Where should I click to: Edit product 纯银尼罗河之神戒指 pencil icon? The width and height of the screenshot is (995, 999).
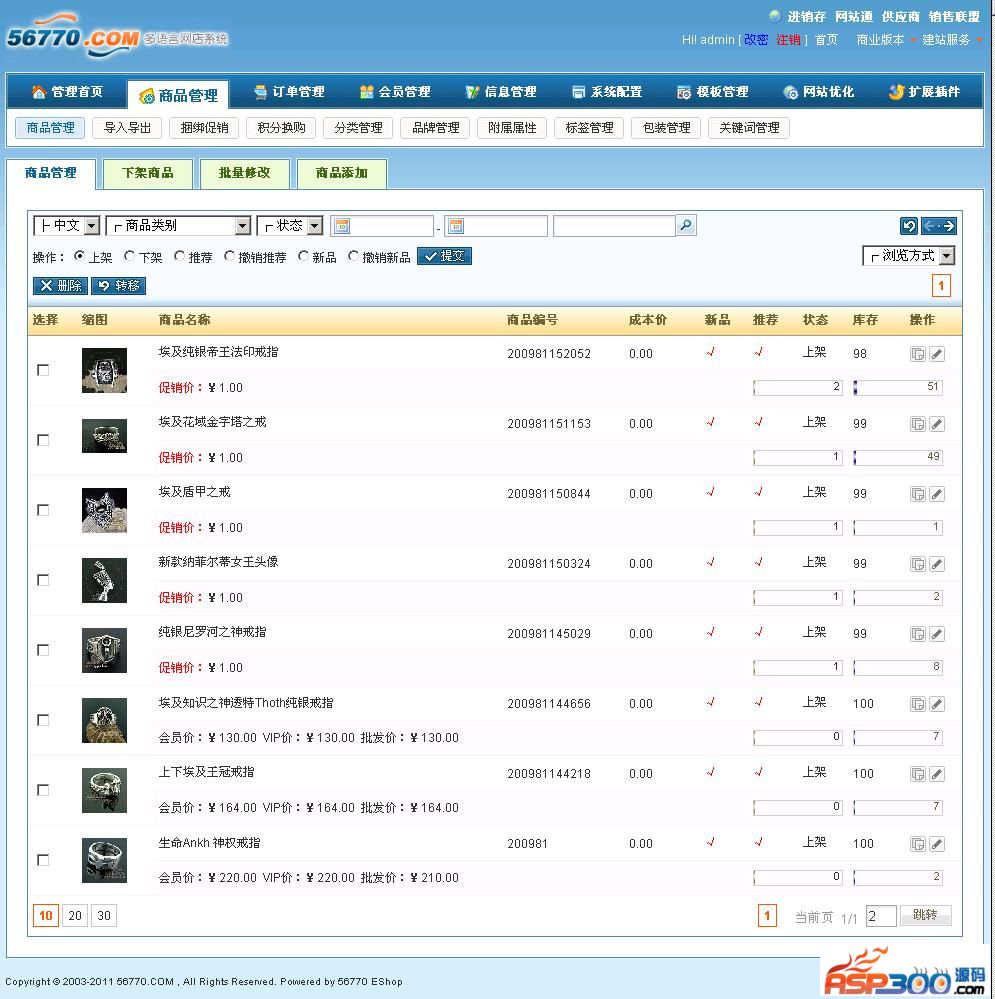(x=936, y=635)
